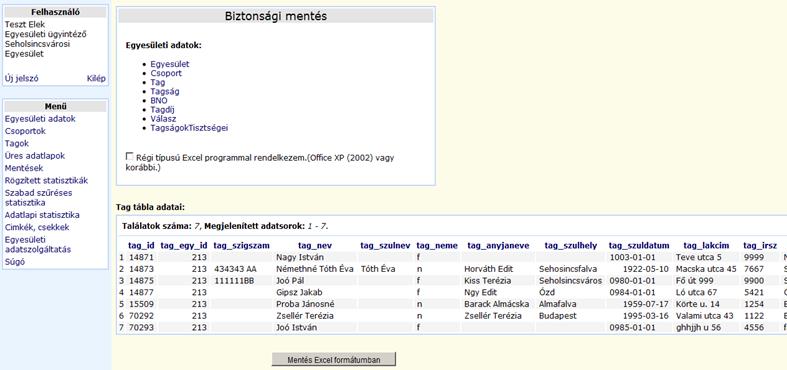Click the Barack Almácska cell
Screen dimensions: 787x370
[x=496, y=304]
